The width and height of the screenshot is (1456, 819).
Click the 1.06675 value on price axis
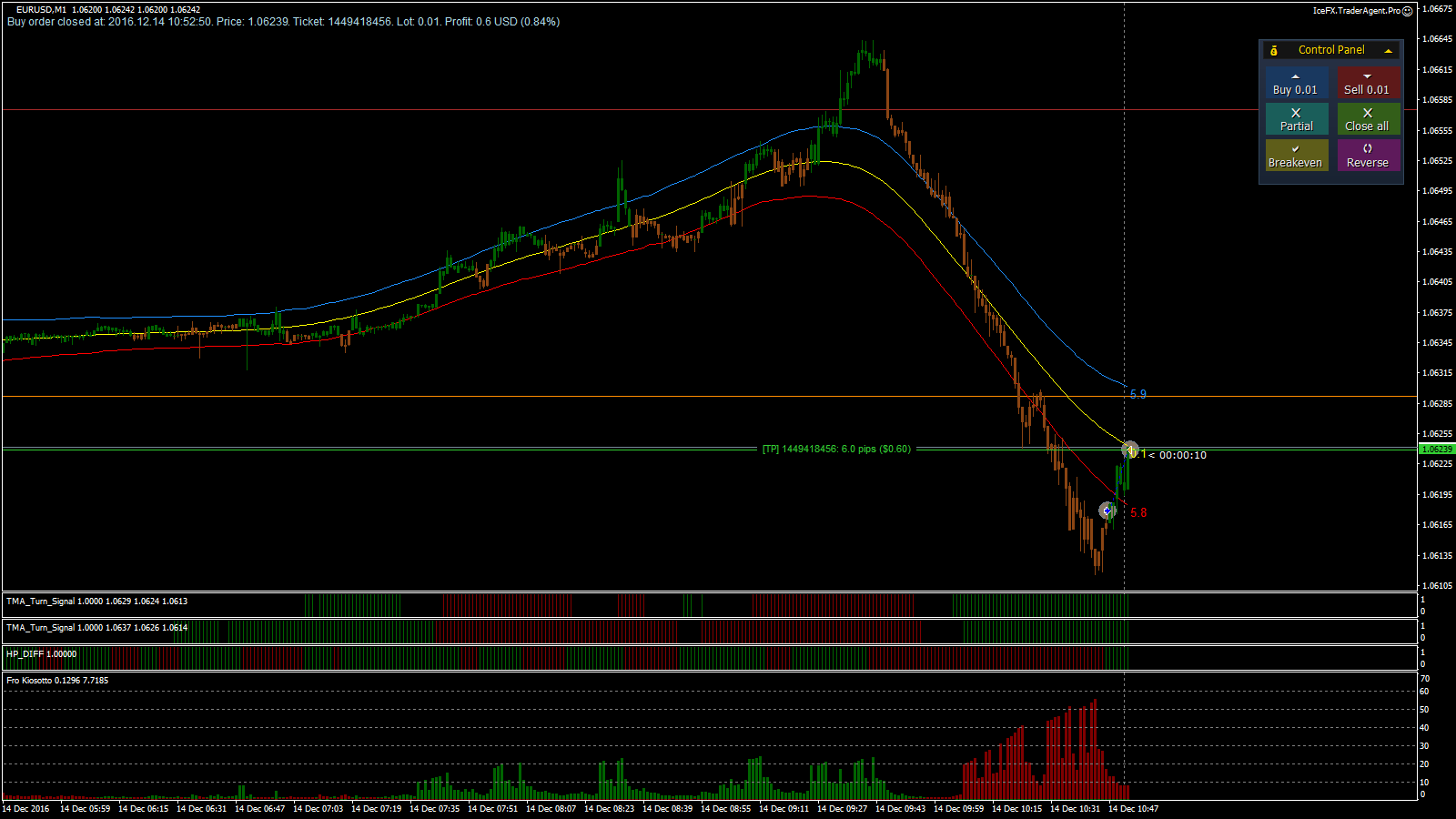(1437, 9)
